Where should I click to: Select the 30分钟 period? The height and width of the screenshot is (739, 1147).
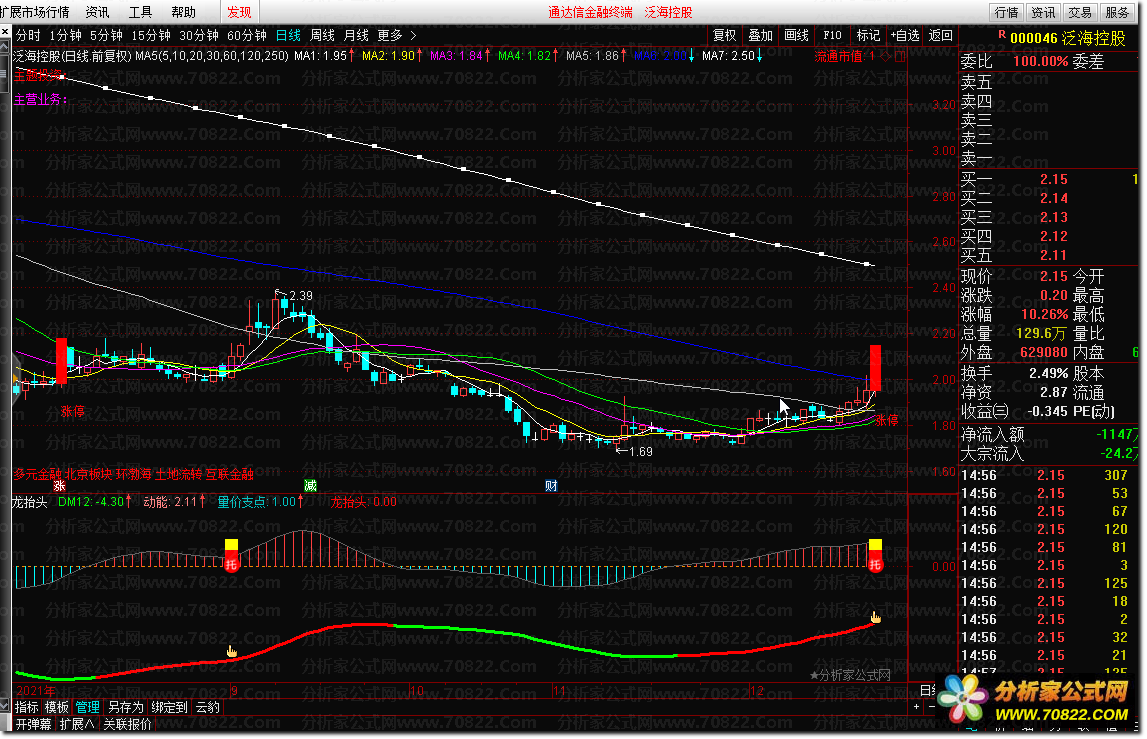pos(199,35)
